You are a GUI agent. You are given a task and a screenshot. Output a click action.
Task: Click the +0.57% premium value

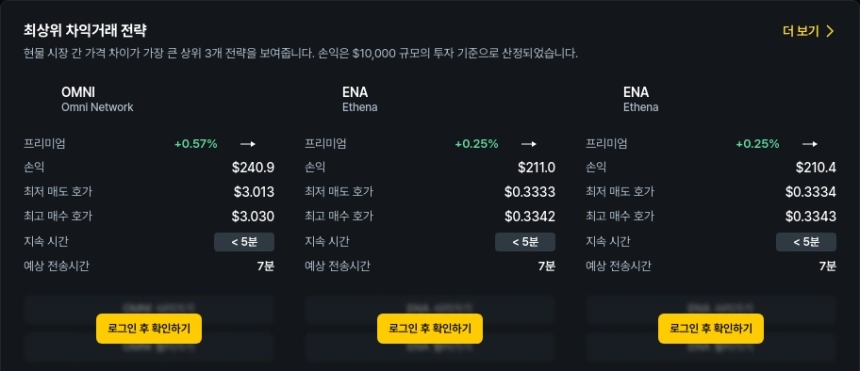(196, 144)
